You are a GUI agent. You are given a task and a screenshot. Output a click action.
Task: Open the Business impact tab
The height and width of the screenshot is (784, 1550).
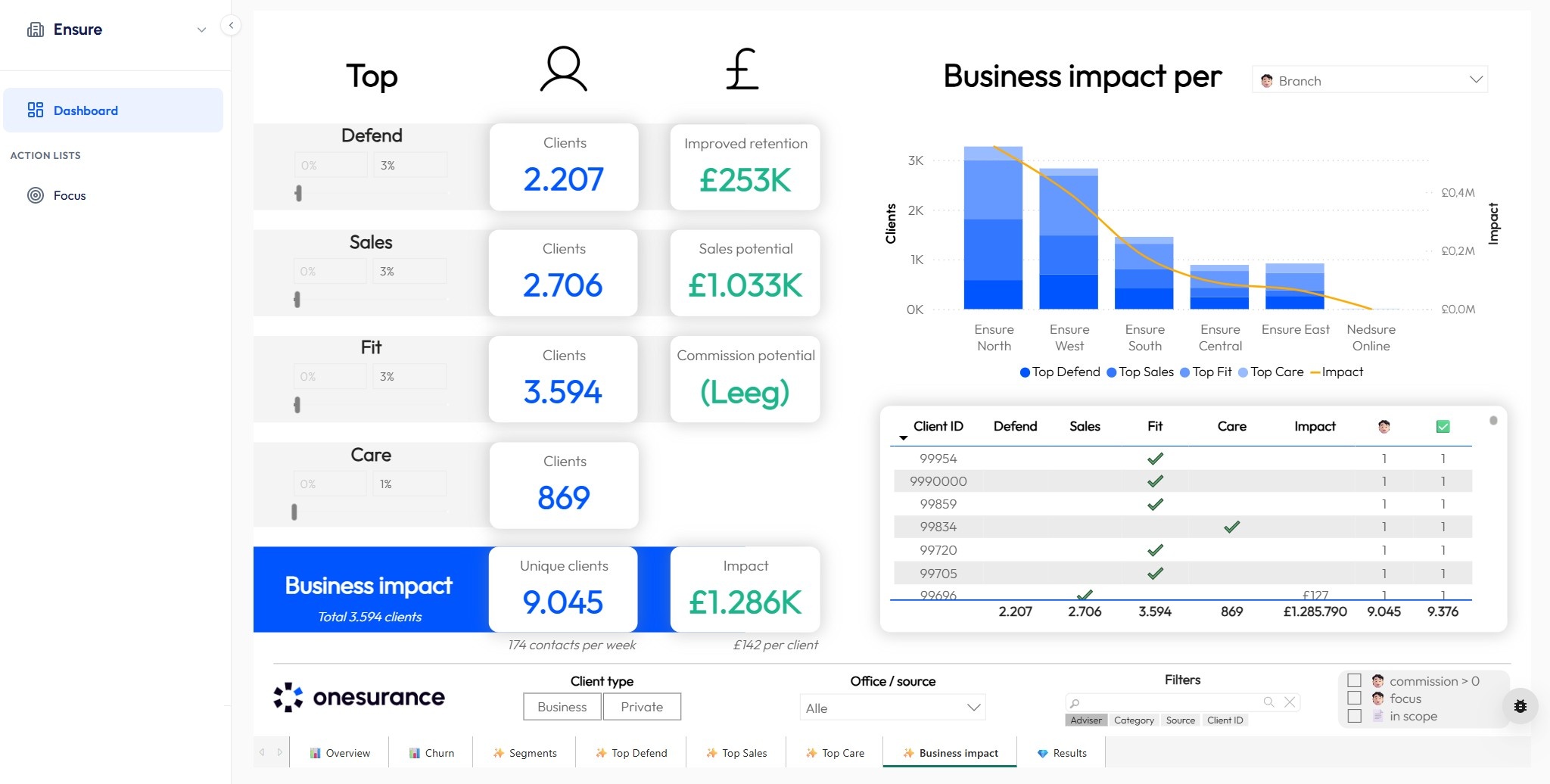click(x=950, y=753)
